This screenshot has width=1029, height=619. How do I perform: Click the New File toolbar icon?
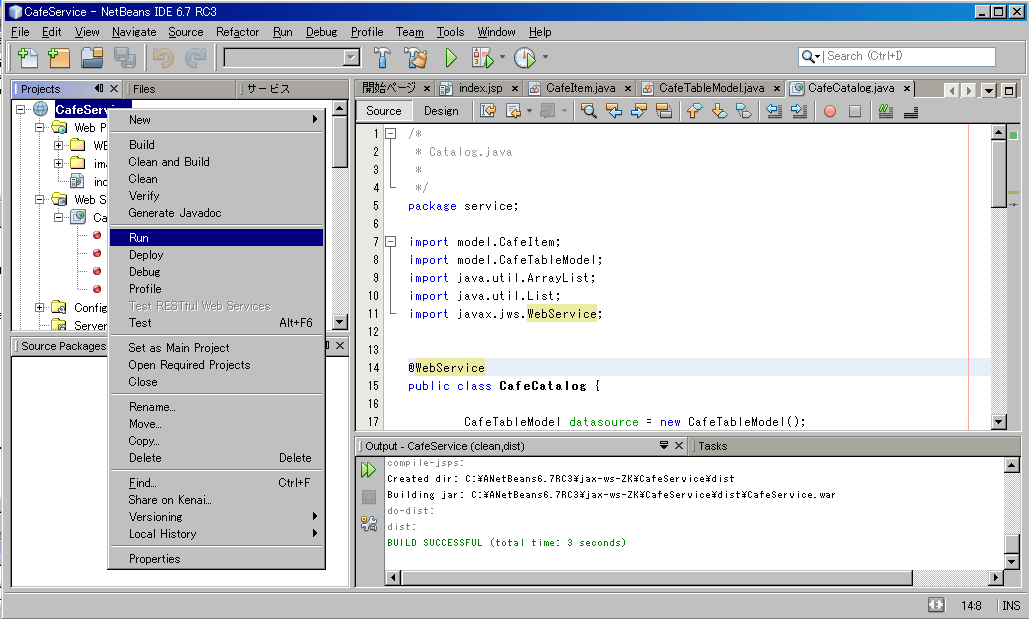tap(27, 58)
